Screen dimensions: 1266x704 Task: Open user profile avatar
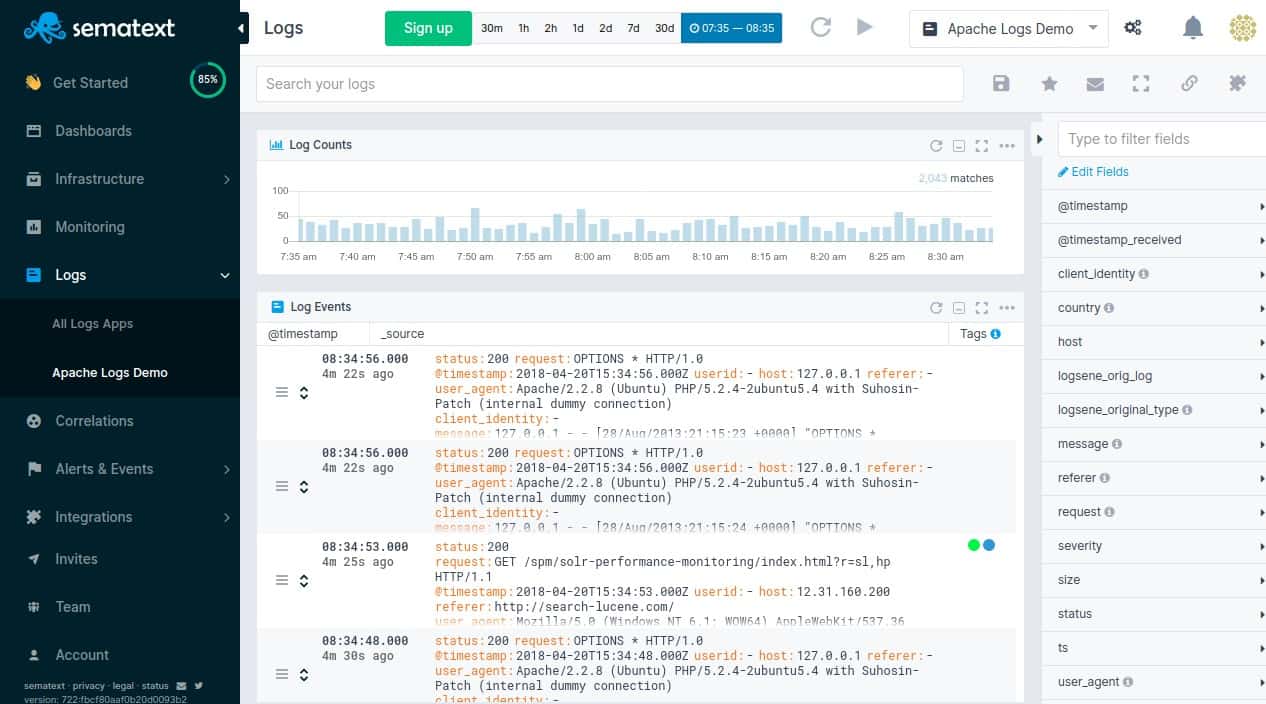coord(1242,28)
